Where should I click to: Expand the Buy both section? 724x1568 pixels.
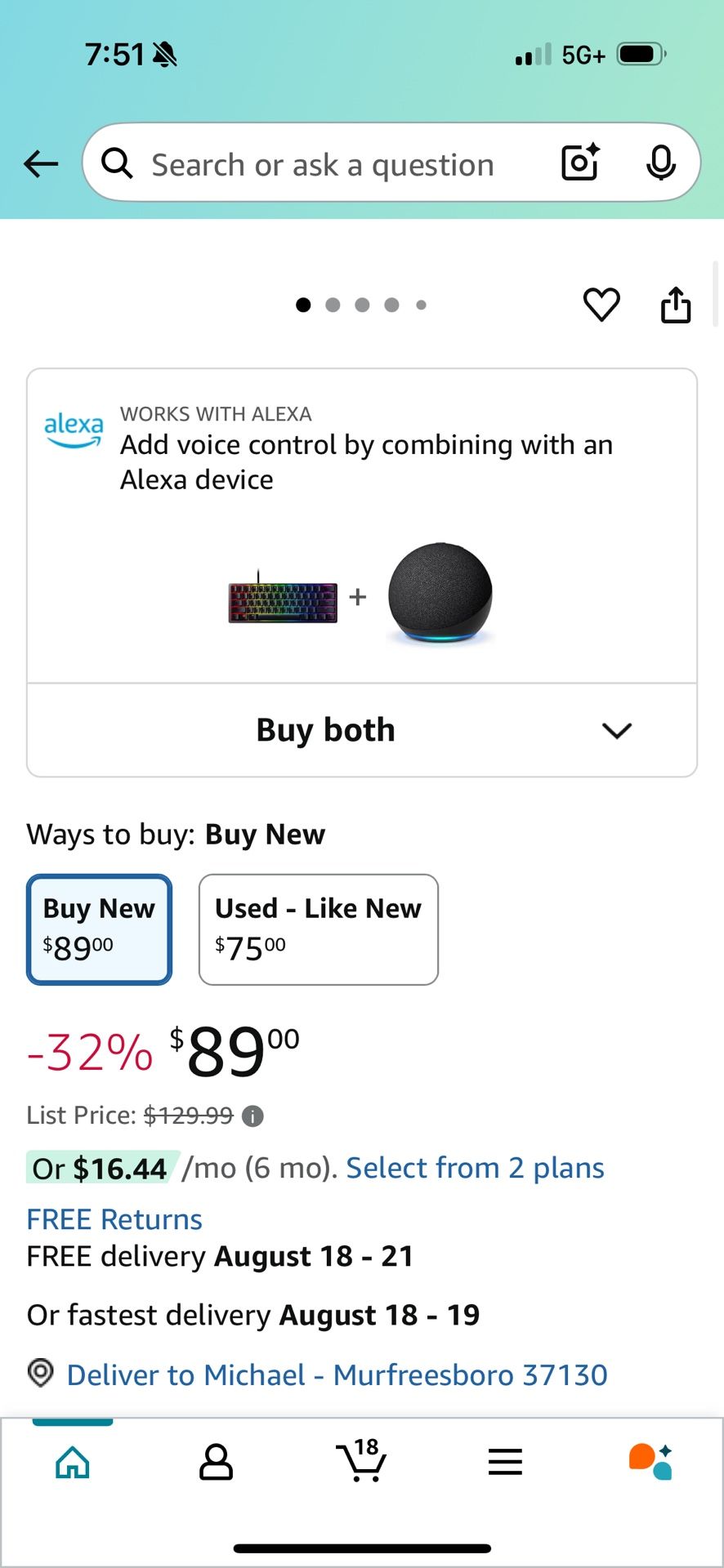point(325,730)
